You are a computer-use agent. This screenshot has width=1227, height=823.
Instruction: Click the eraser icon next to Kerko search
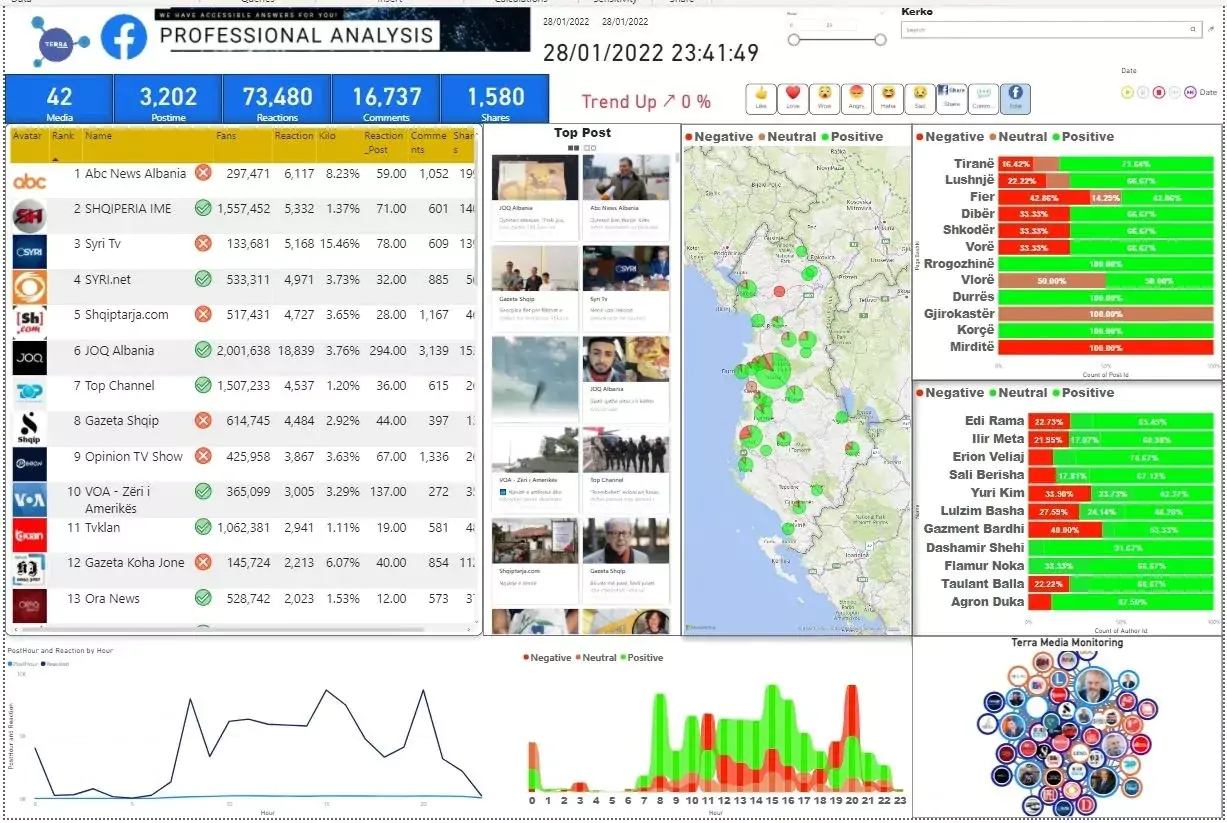[1212, 30]
